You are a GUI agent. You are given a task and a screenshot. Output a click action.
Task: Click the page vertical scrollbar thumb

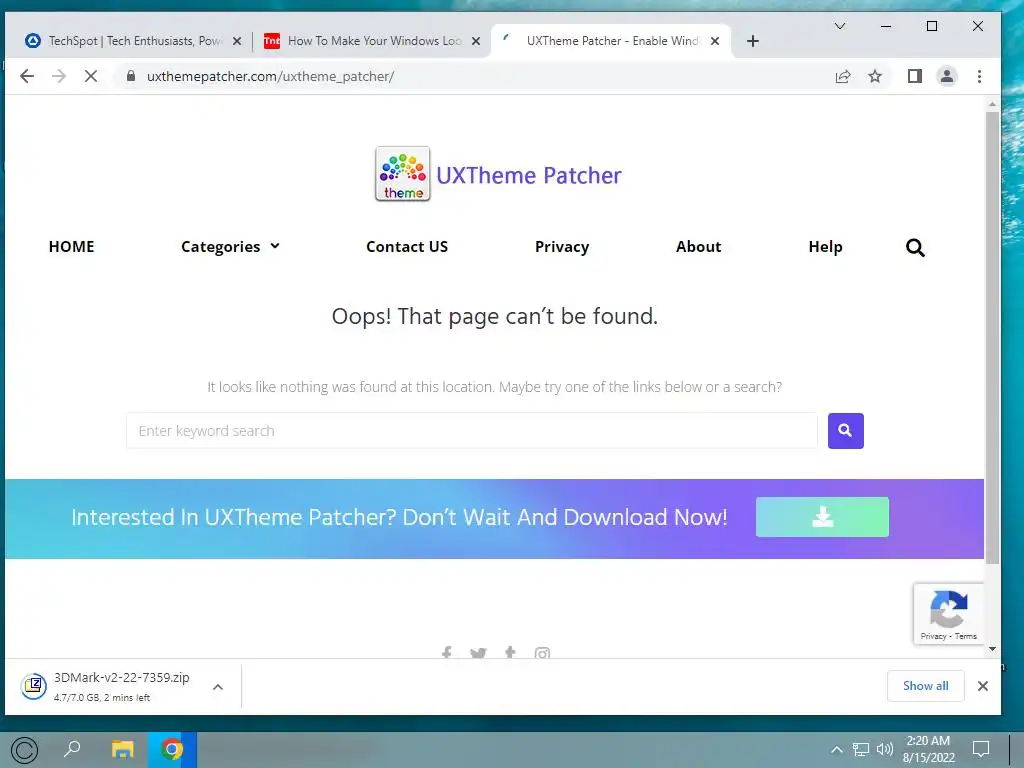pyautogui.click(x=993, y=337)
